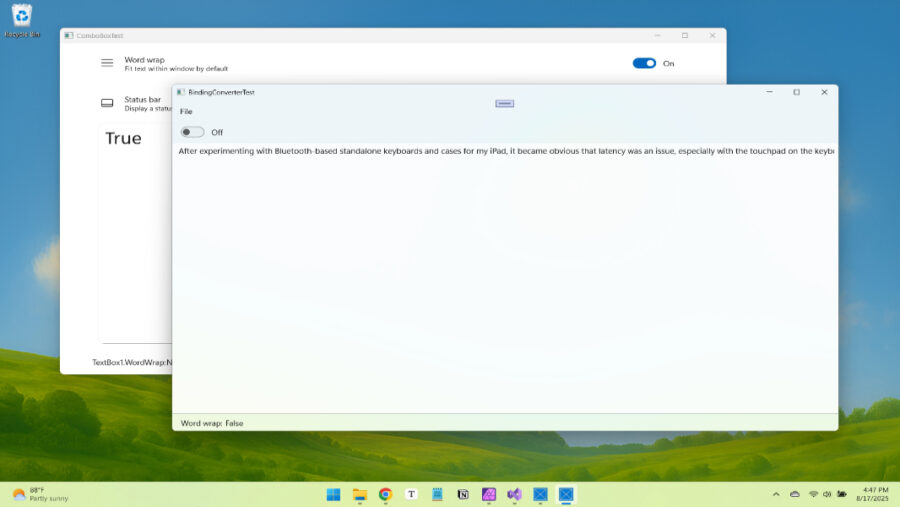Screen dimensions: 900x507
Task: Minimize the ComboBoxTest window
Action: [x=658, y=36]
